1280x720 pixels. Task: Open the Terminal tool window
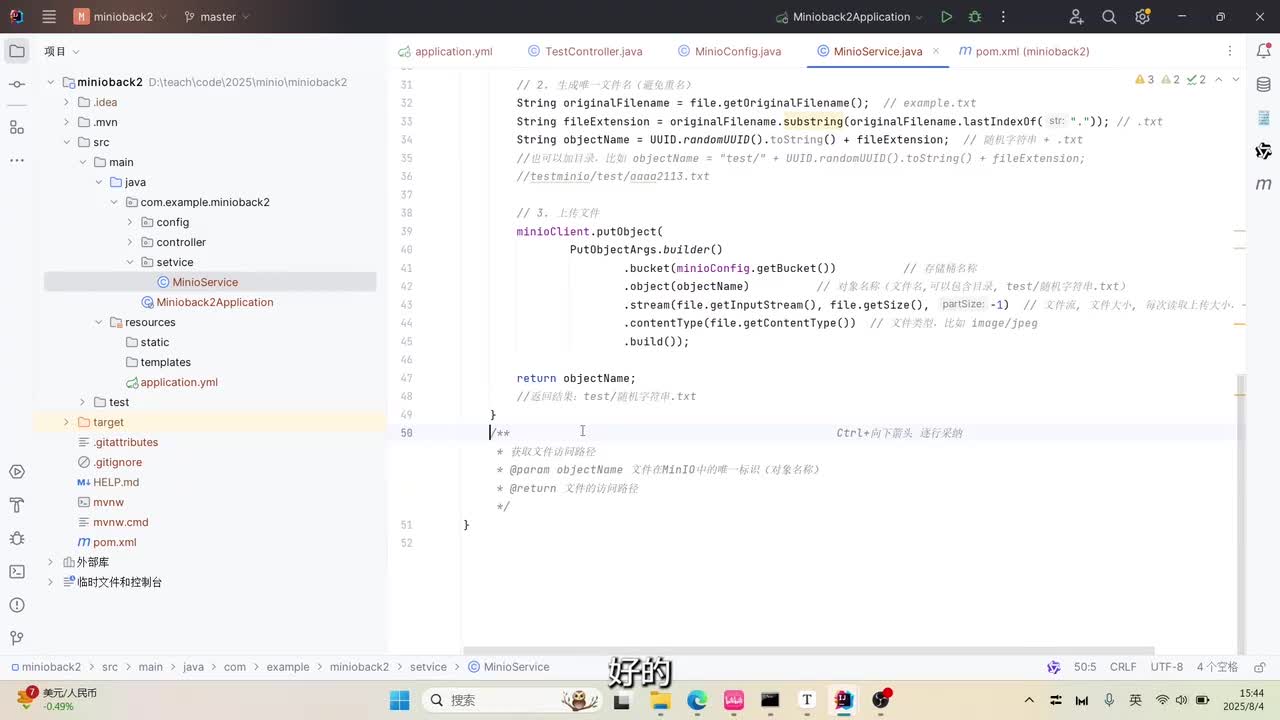click(x=16, y=571)
